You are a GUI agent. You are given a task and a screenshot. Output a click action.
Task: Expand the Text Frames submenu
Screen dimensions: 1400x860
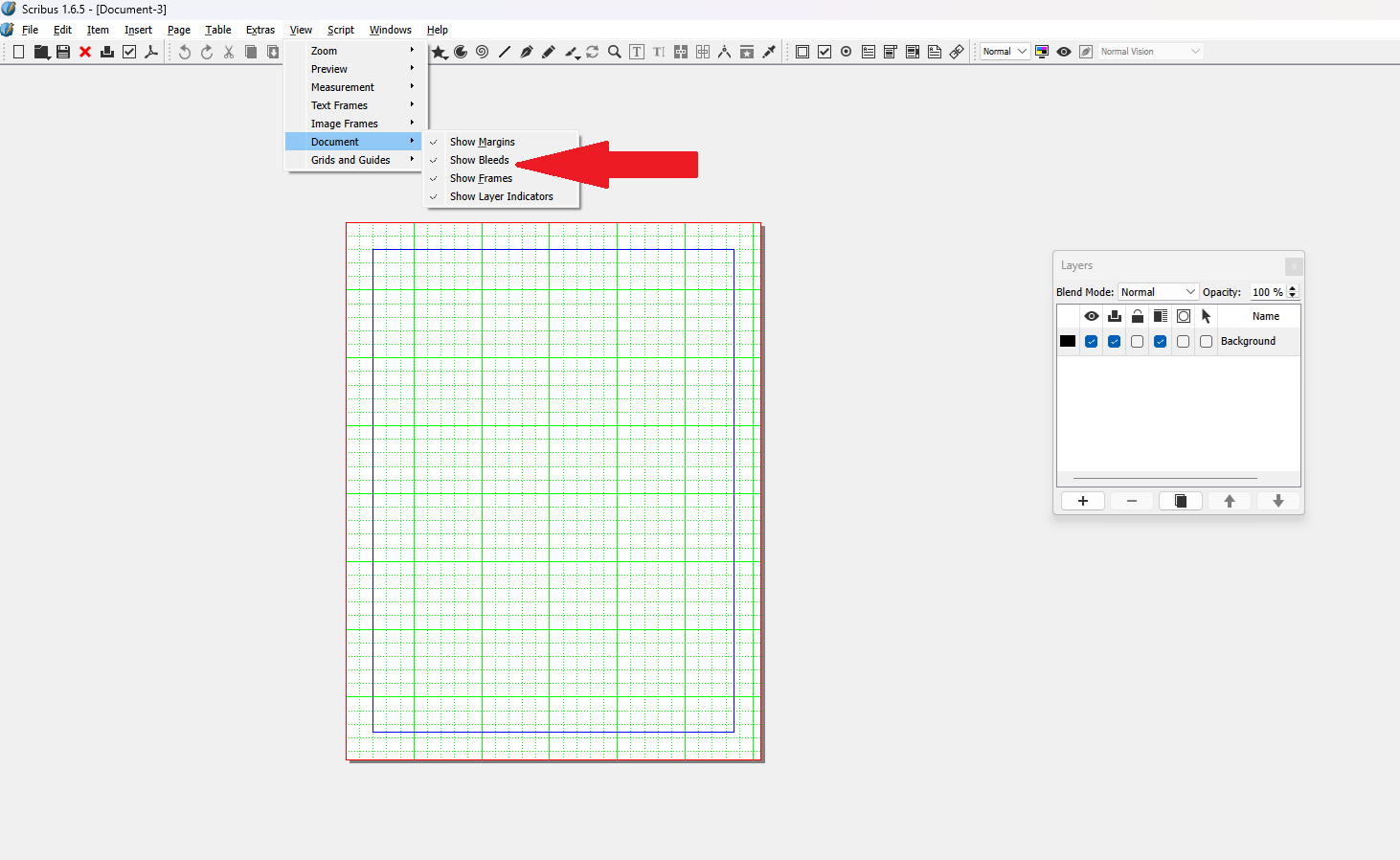point(354,105)
